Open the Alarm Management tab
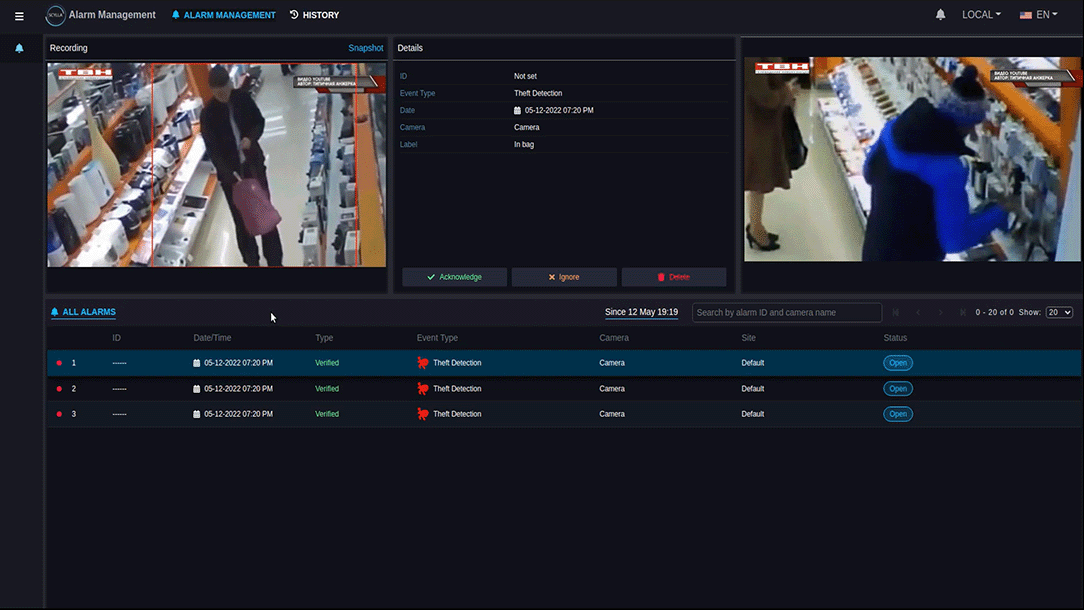Screen dimensions: 1084x610 pyautogui.click(x=224, y=15)
